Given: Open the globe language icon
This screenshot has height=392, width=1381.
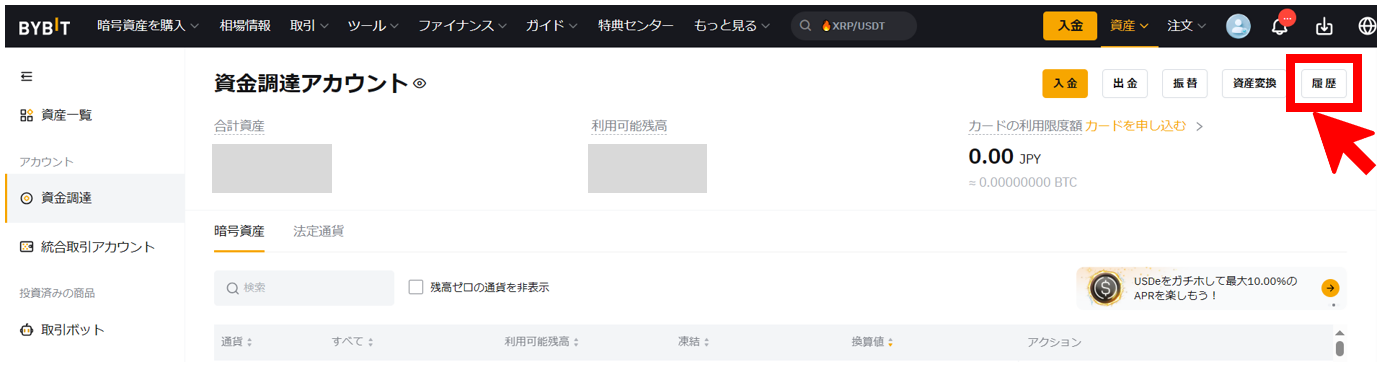Looking at the screenshot, I should tap(1367, 26).
